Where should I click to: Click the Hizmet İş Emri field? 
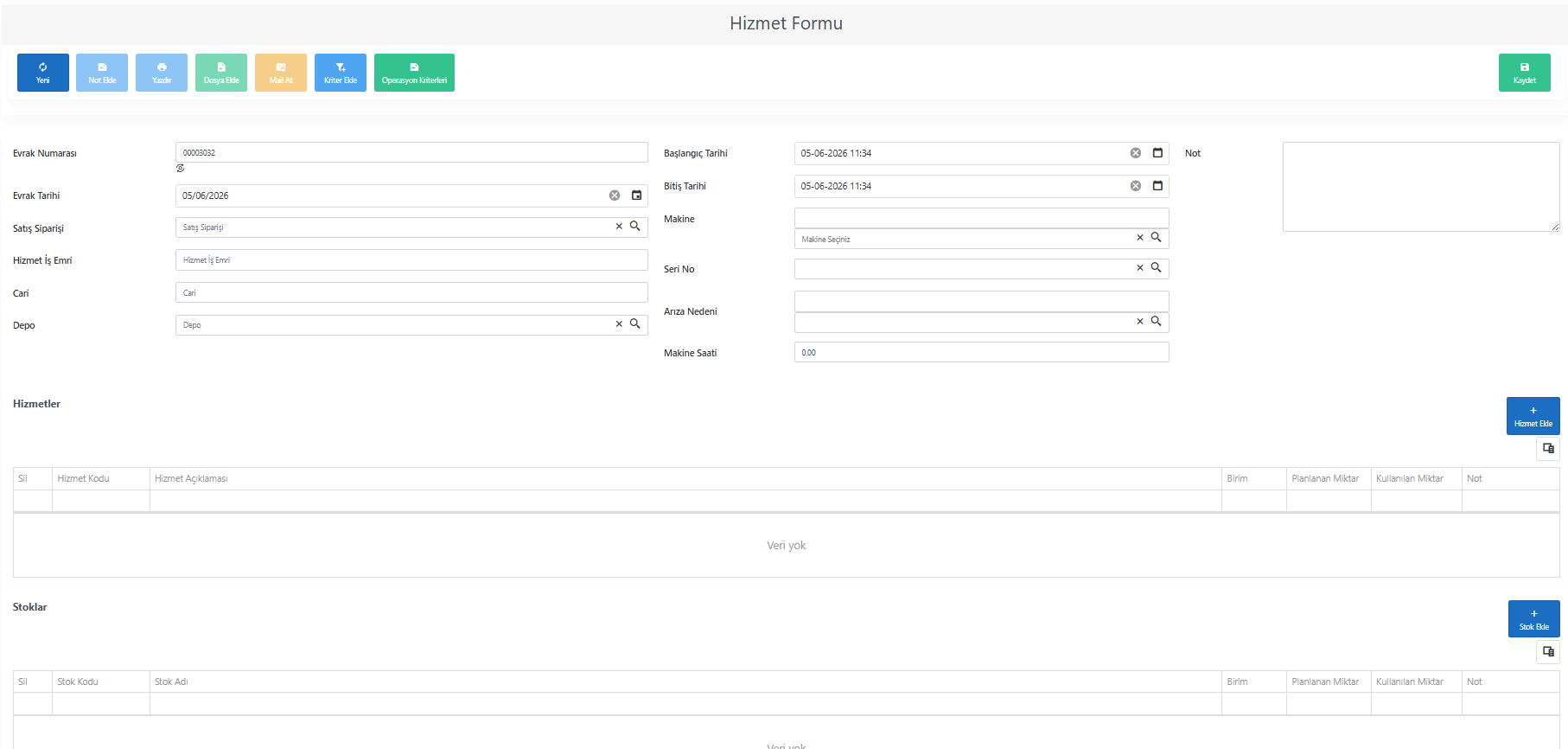tap(411, 259)
